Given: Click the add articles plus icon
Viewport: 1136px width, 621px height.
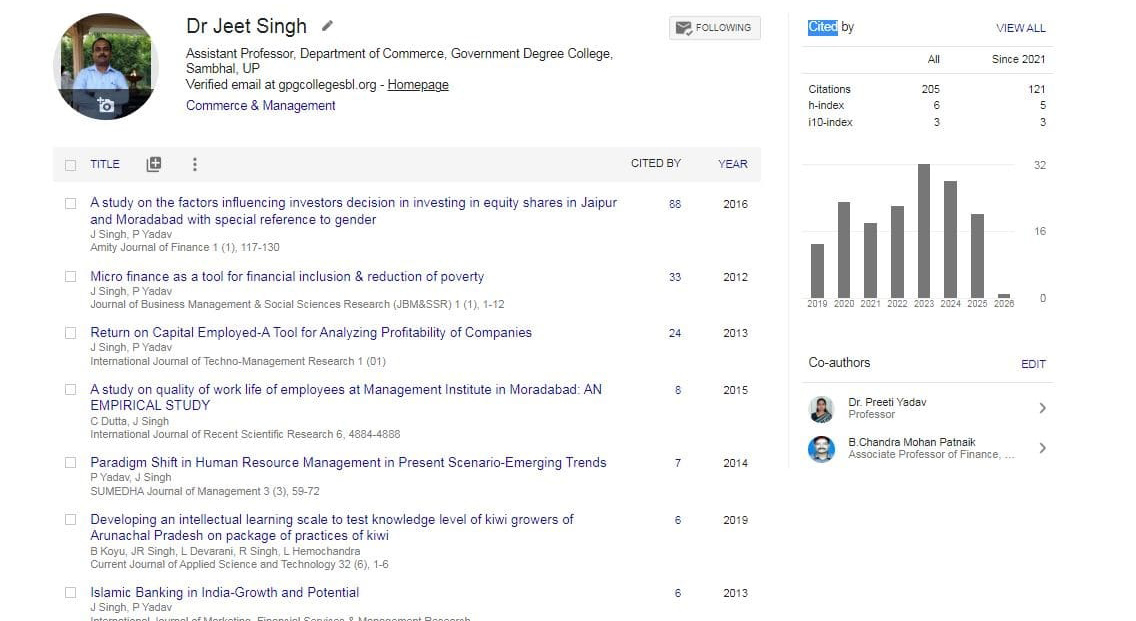Looking at the screenshot, I should coord(153,164).
